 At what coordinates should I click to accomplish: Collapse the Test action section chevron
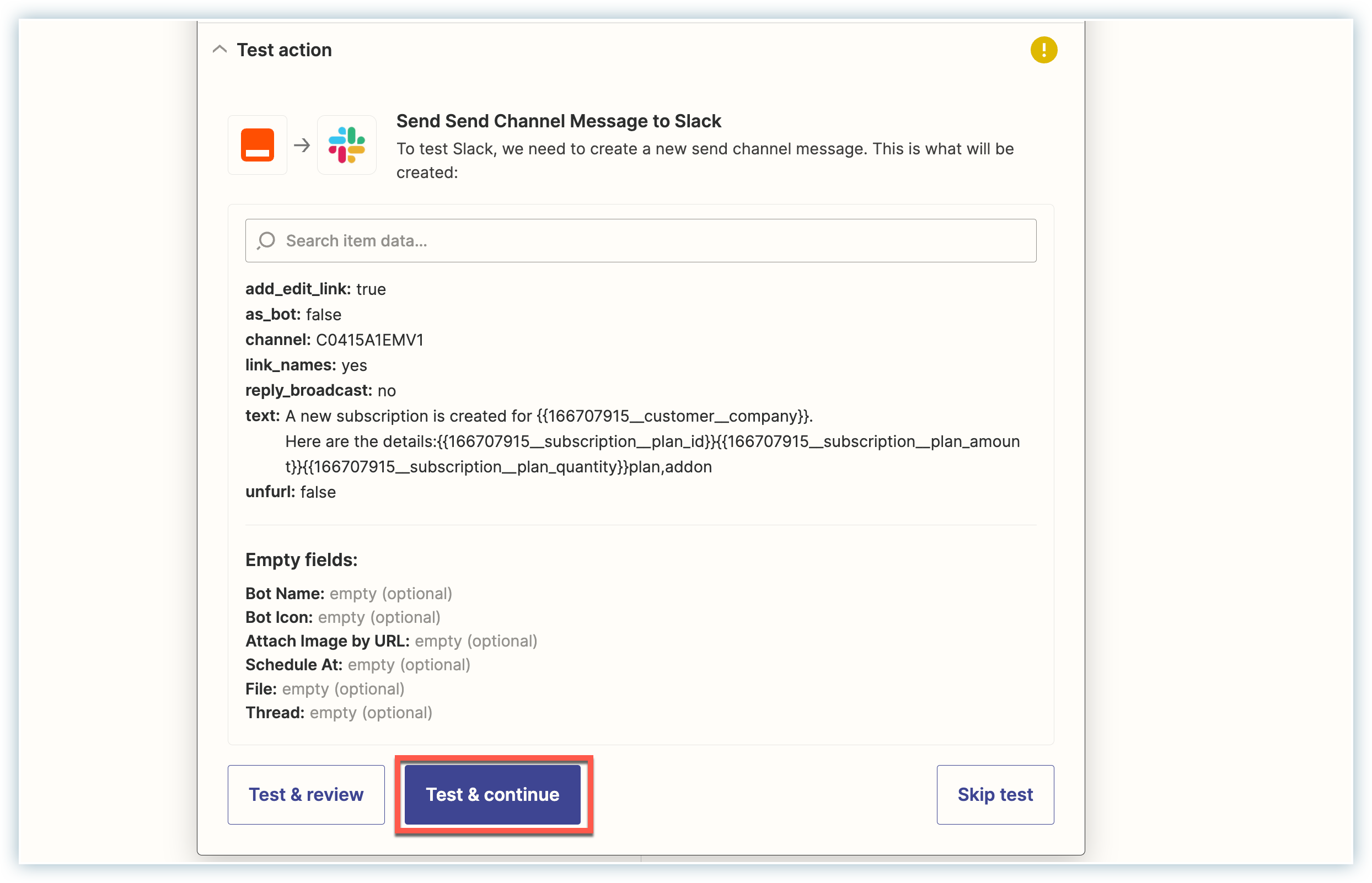pyautogui.click(x=219, y=50)
